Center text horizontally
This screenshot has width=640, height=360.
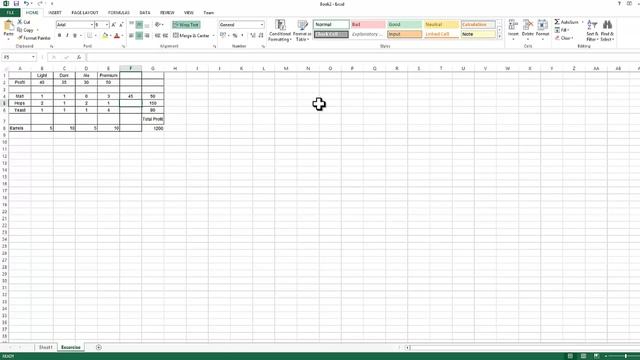click(139, 36)
